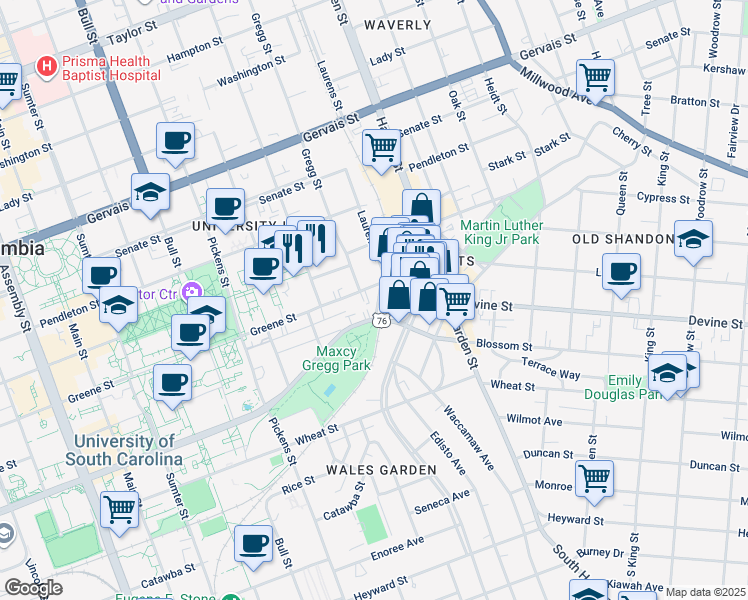
Task: Click the Taylor St label
Action: [x=132, y=33]
